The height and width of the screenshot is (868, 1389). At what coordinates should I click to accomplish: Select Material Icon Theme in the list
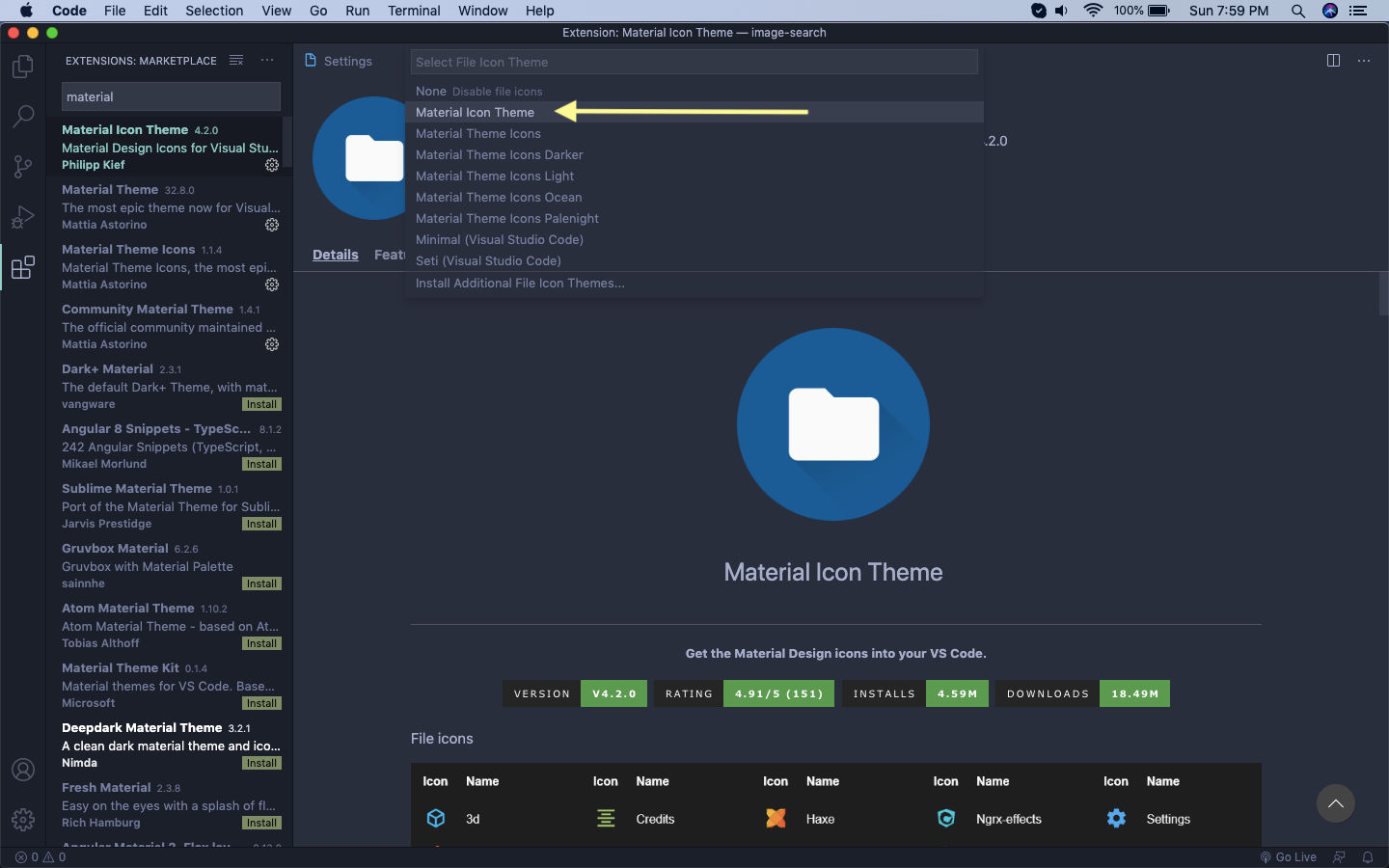[694, 112]
